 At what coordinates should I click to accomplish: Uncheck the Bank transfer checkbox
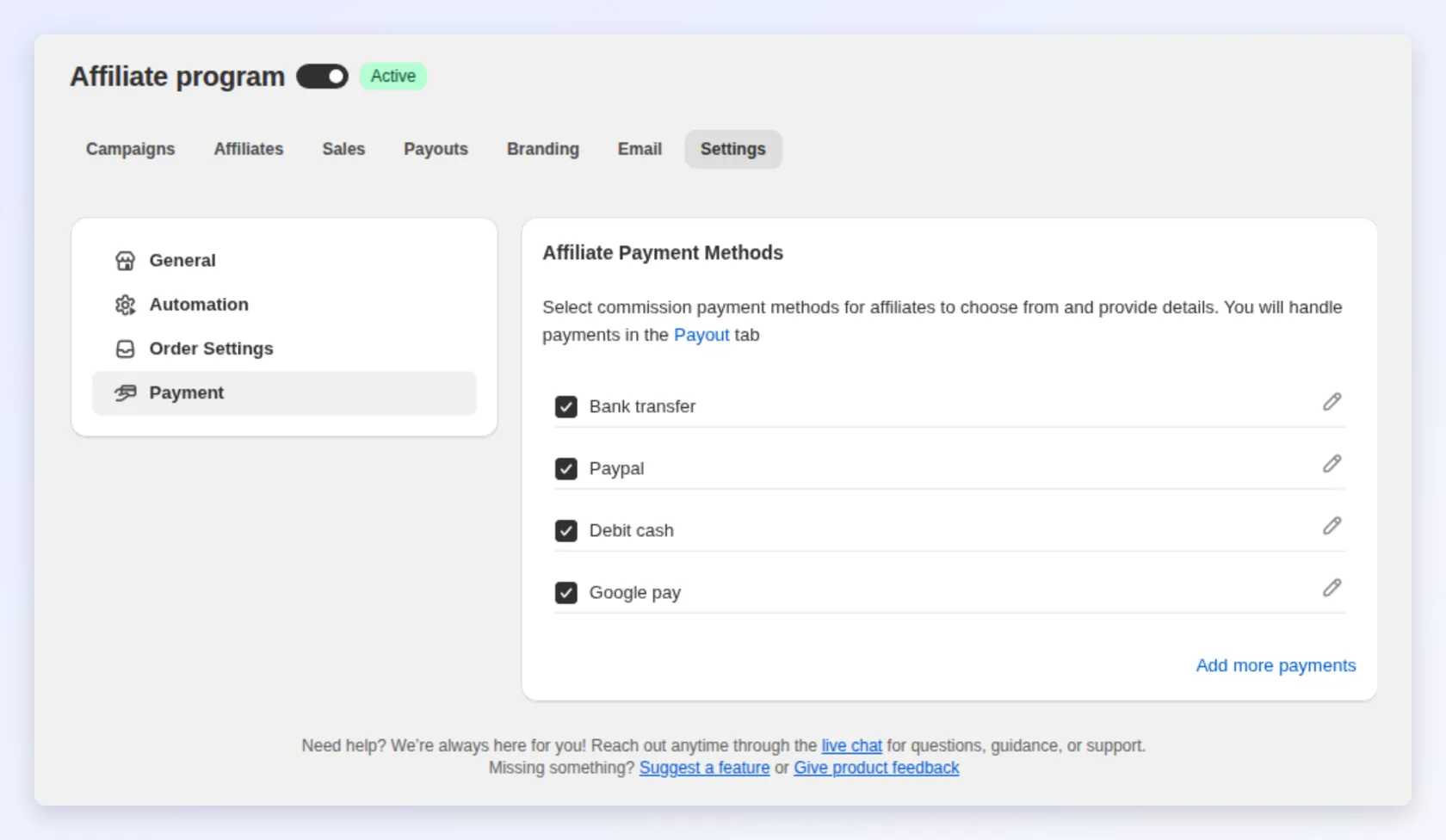coord(565,406)
